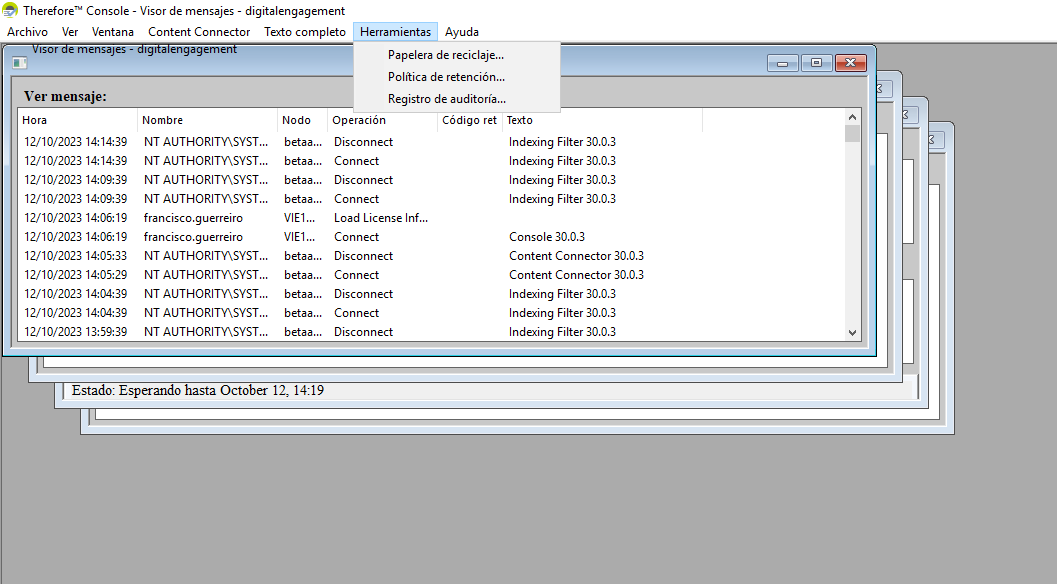Click the message list scroll up arrow
The image size is (1057, 584).
coord(852,117)
